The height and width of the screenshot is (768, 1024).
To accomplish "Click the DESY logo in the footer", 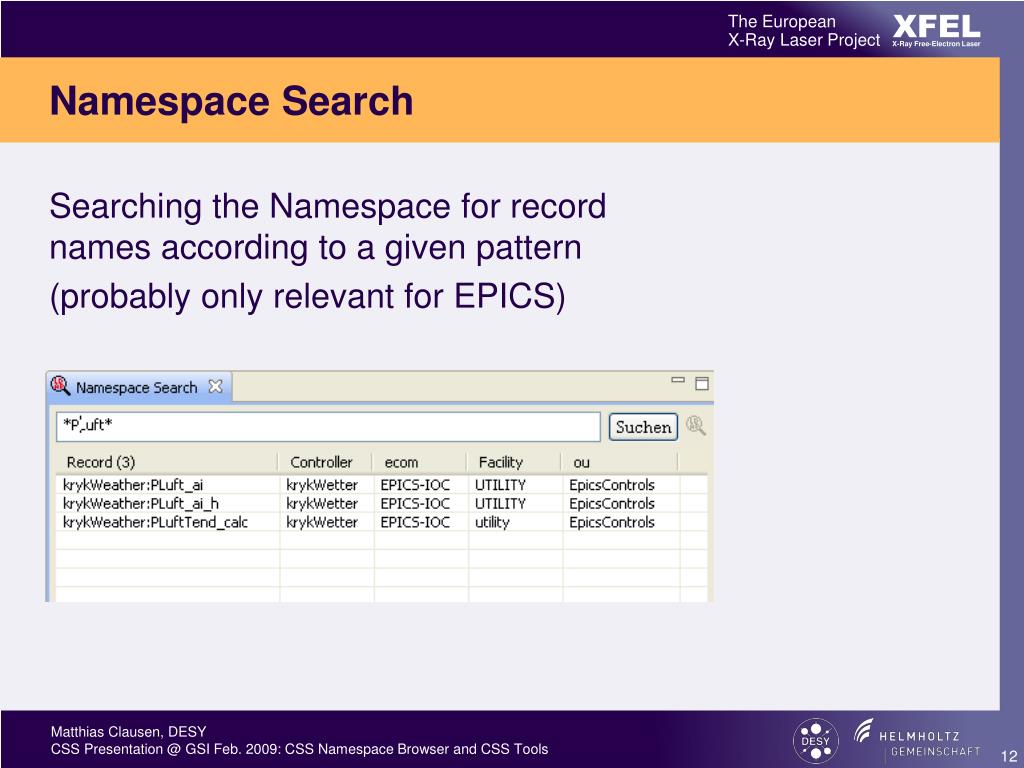I will (815, 741).
